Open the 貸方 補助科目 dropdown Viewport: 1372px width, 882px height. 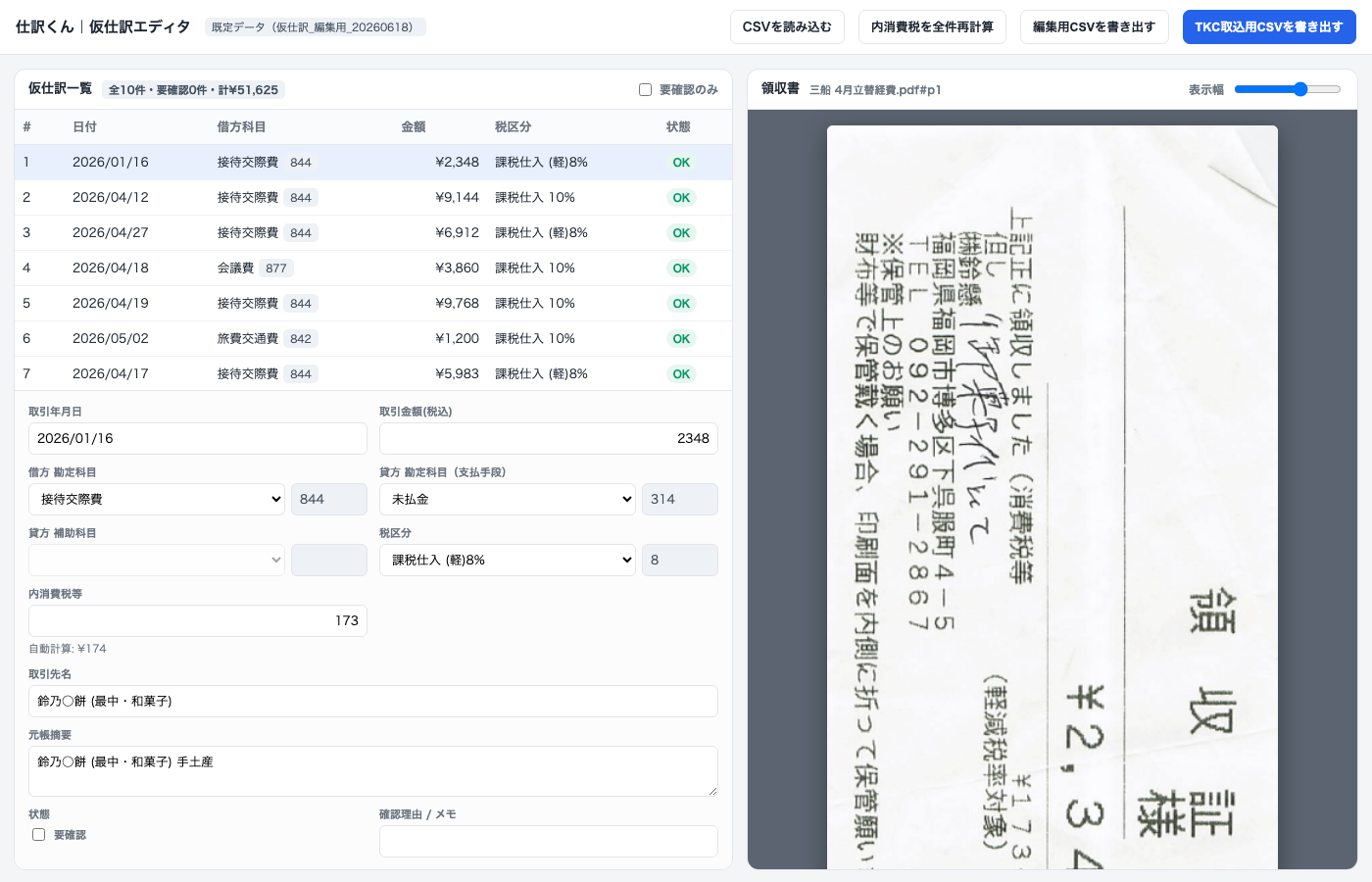(157, 560)
